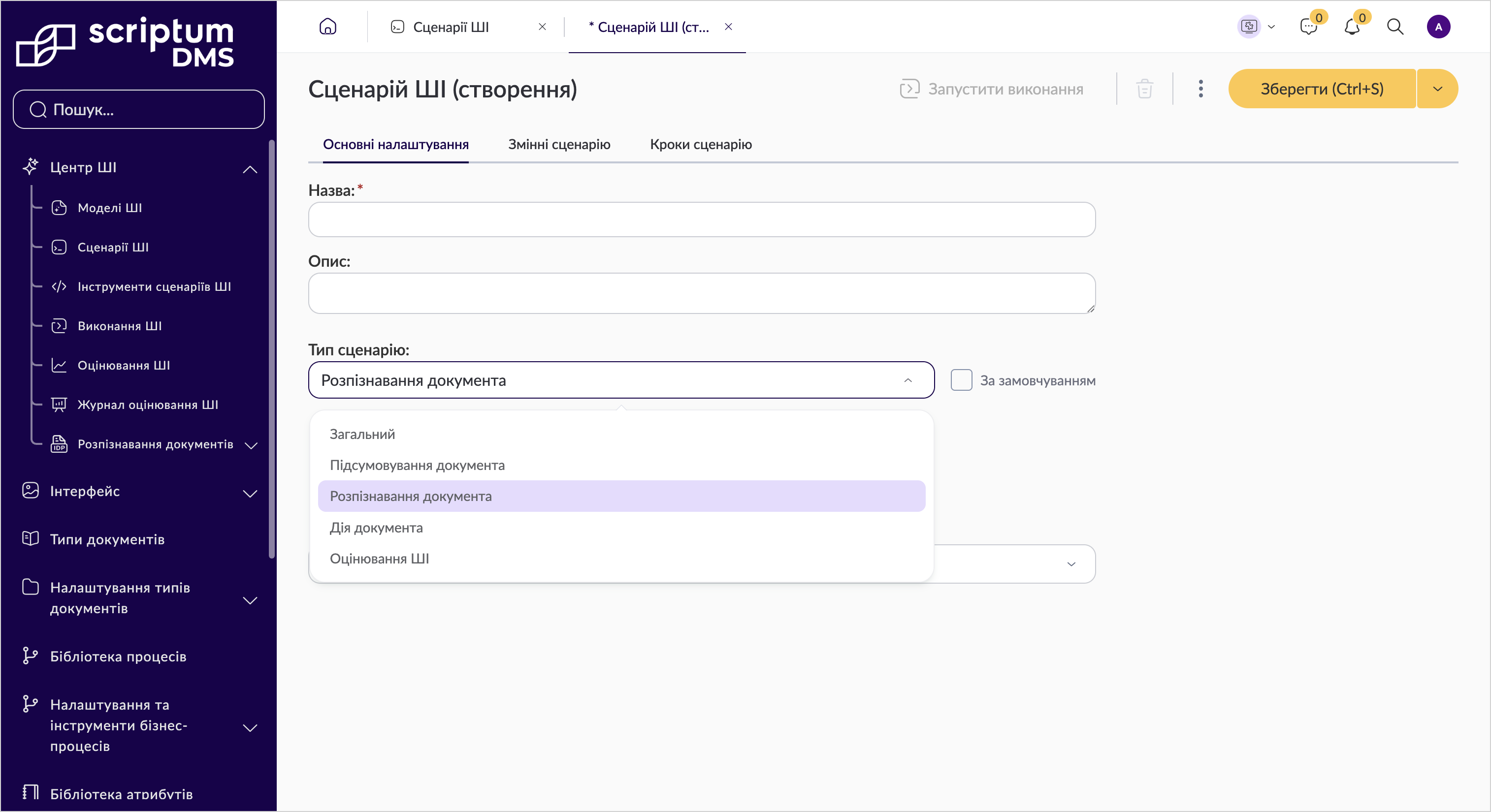Open Бібліотека процесів in the sidebar

(x=118, y=656)
